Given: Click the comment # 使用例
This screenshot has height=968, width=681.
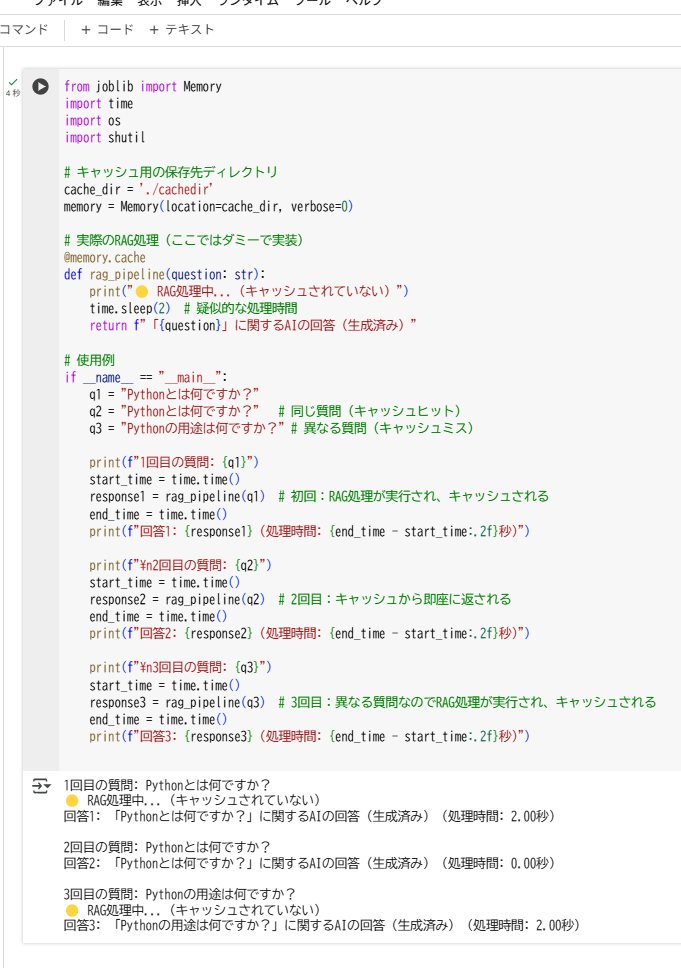Looking at the screenshot, I should (x=90, y=361).
